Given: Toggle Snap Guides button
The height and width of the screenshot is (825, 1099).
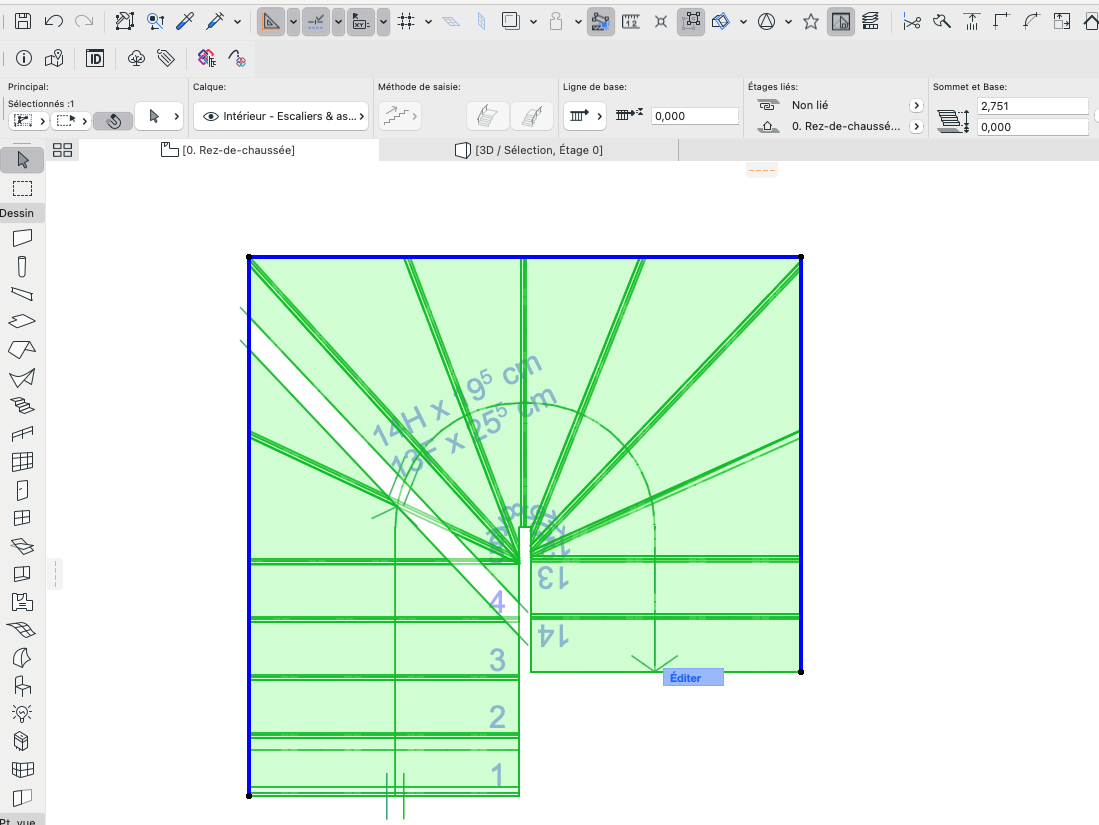Looking at the screenshot, I should [316, 22].
